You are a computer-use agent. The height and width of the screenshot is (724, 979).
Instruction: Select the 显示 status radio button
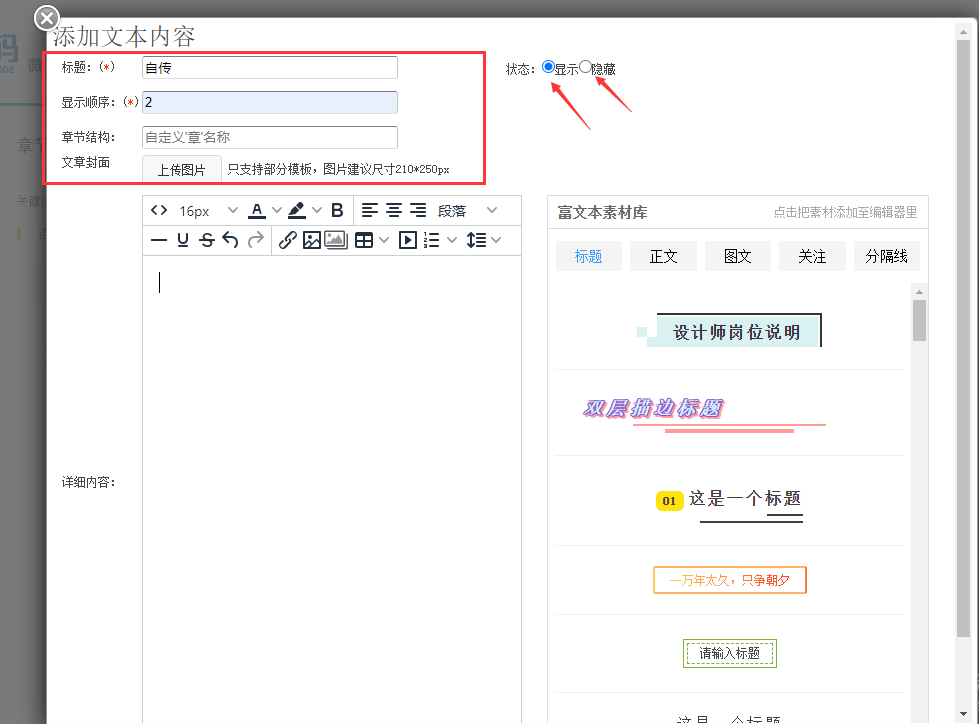[x=548, y=67]
